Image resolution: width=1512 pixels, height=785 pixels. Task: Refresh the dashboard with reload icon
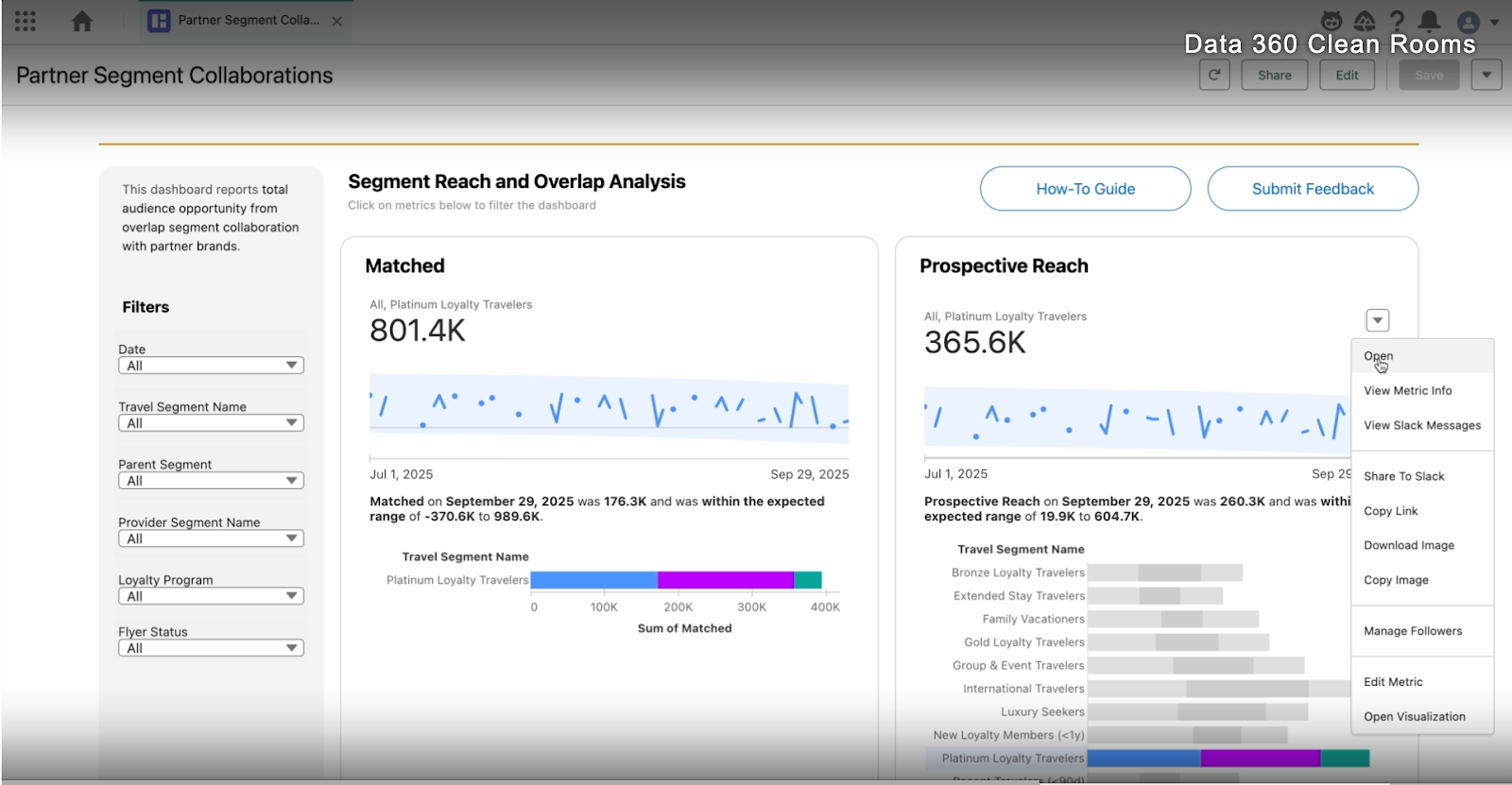(x=1214, y=76)
